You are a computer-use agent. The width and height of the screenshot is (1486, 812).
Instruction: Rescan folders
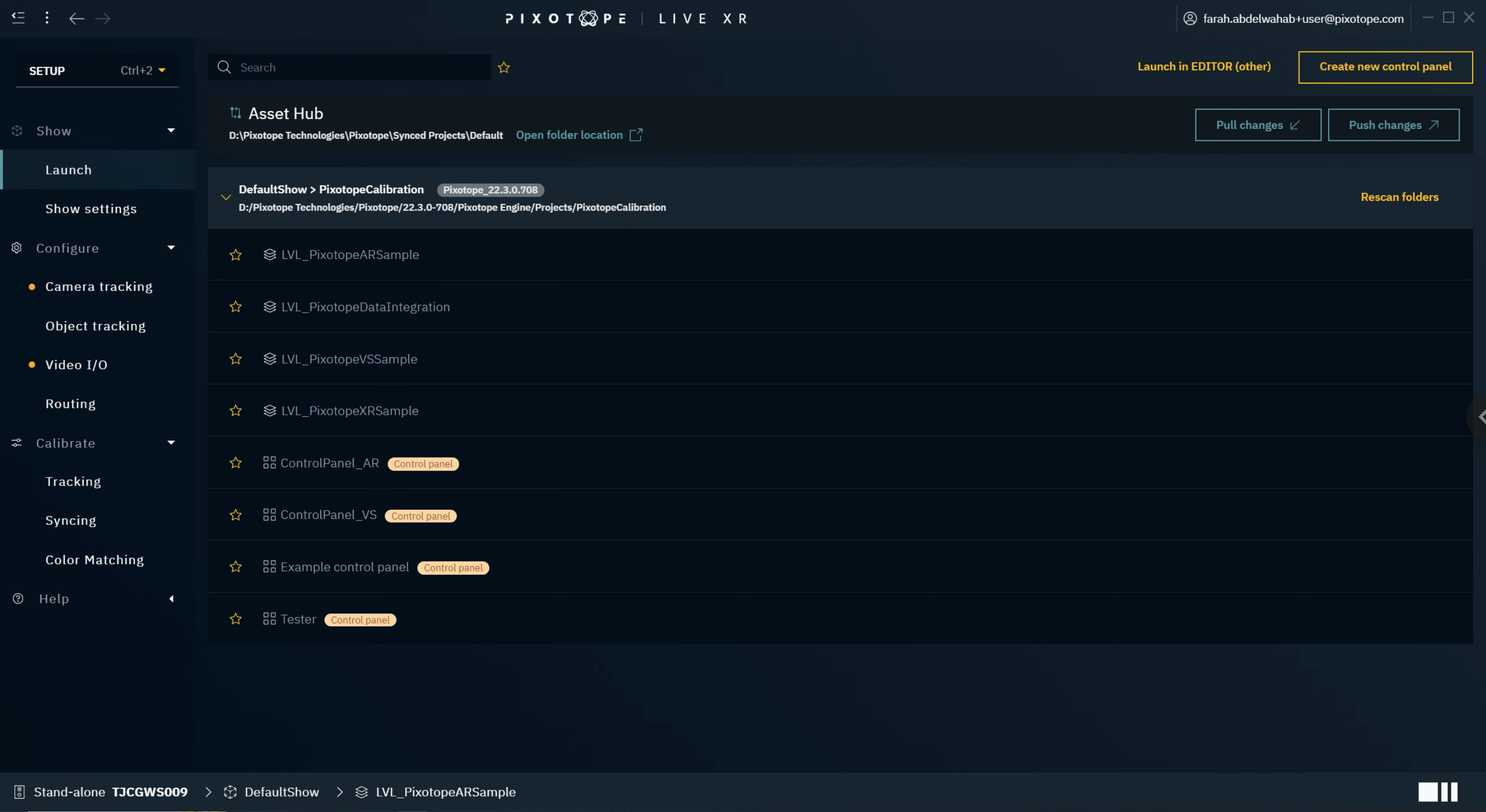[x=1399, y=197]
